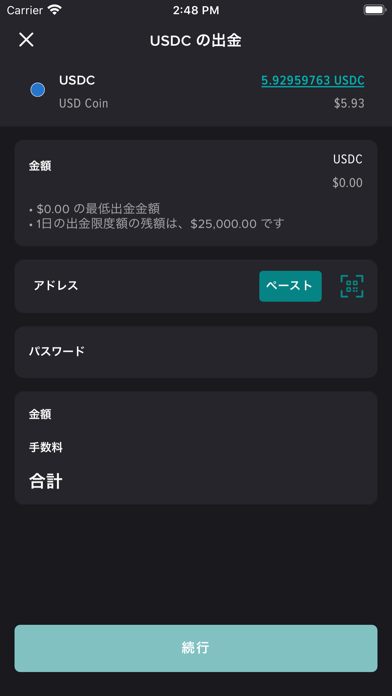Tap the USDC の出金 screen title

click(196, 40)
